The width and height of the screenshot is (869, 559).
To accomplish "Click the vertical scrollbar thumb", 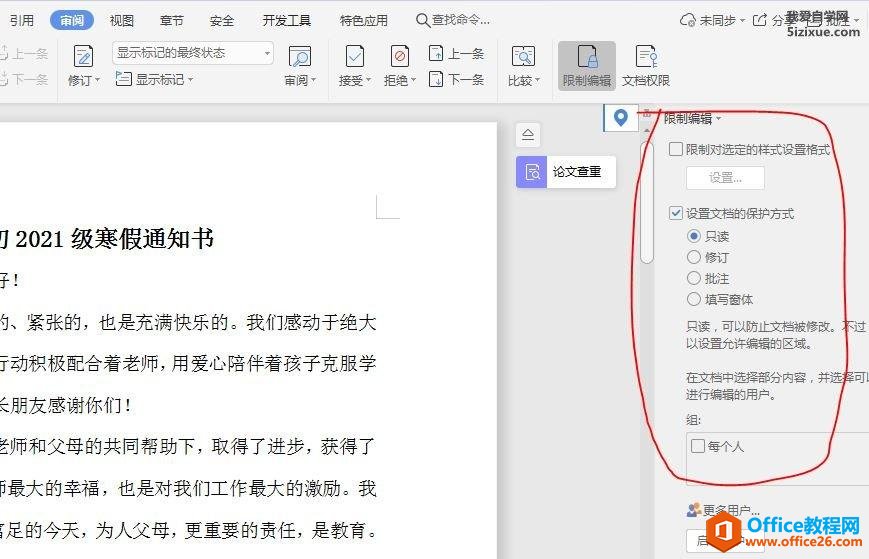I will point(647,202).
